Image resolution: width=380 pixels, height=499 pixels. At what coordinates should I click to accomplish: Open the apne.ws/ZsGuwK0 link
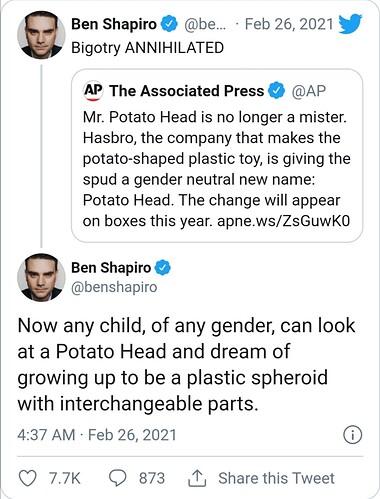point(284,221)
